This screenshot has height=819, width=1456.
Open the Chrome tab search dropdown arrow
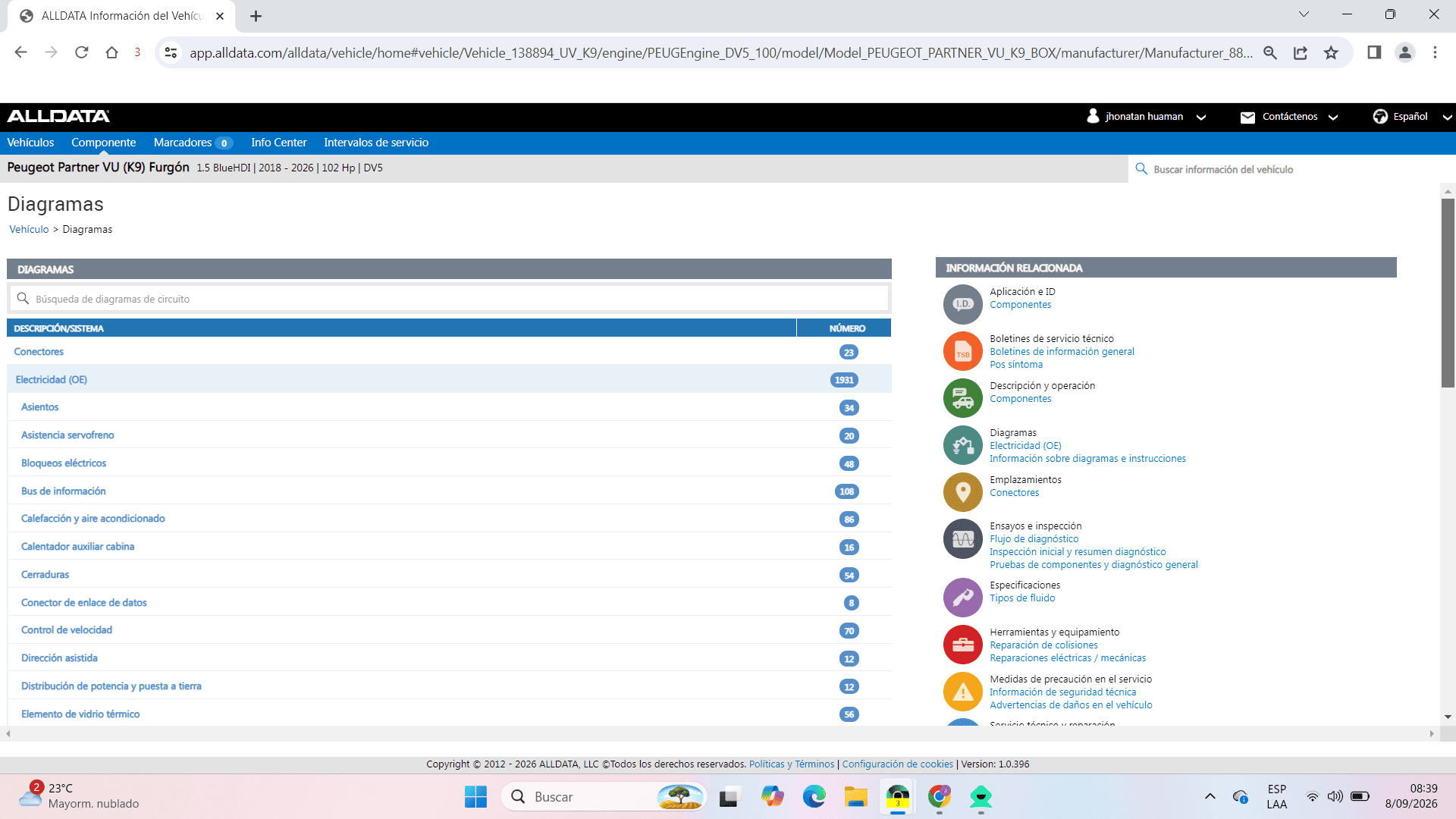(x=1304, y=14)
